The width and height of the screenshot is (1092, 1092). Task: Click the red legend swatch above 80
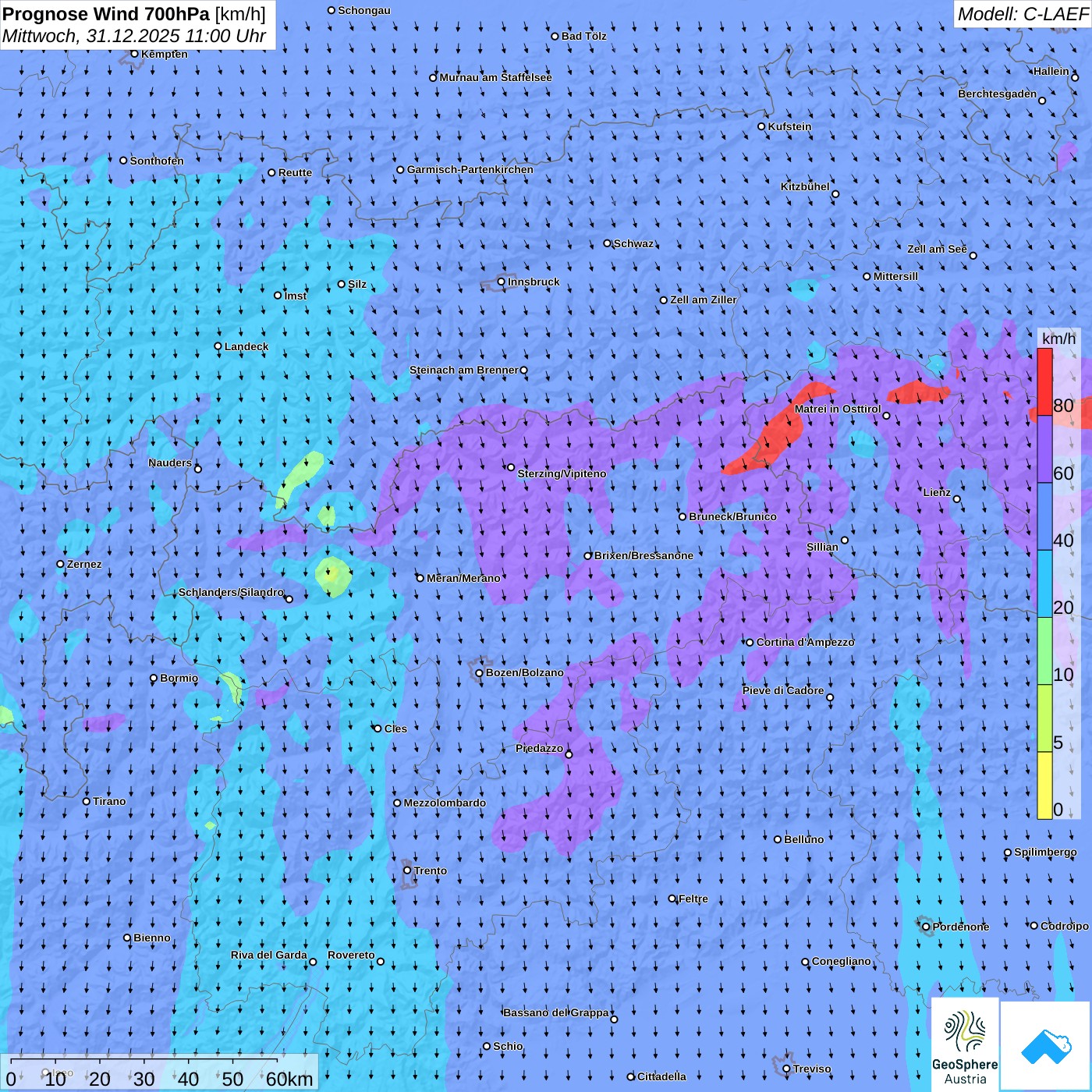[x=1044, y=381]
